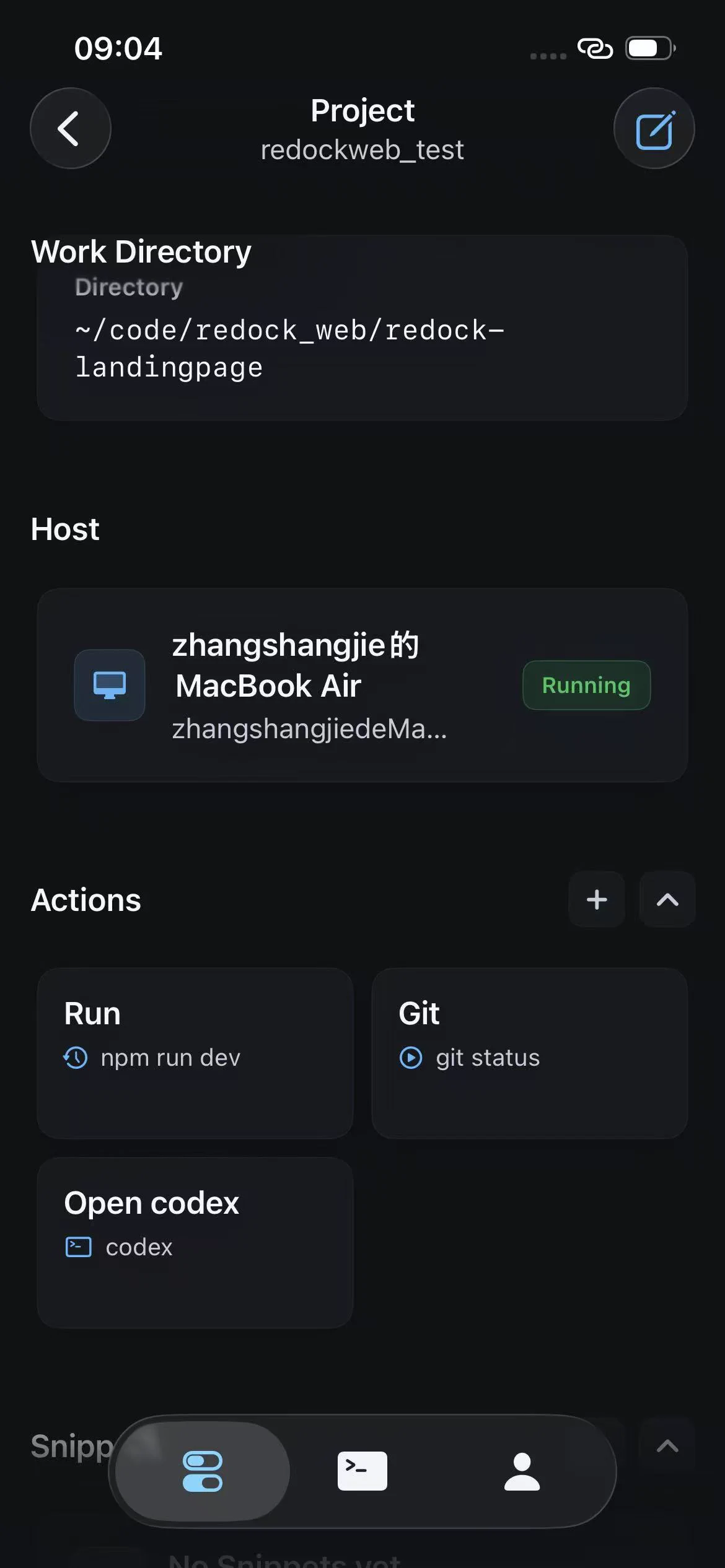The height and width of the screenshot is (1568, 725).
Task: Tap the Running status badge
Action: [586, 685]
